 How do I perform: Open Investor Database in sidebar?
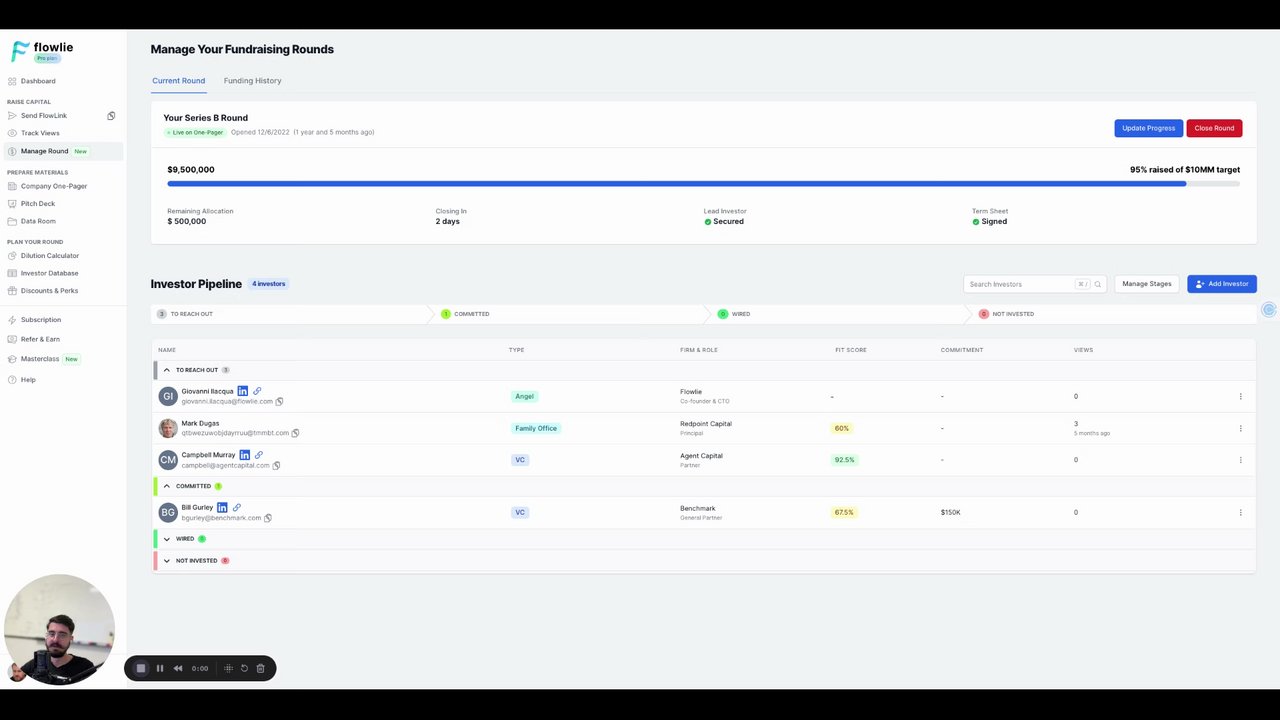(x=50, y=273)
